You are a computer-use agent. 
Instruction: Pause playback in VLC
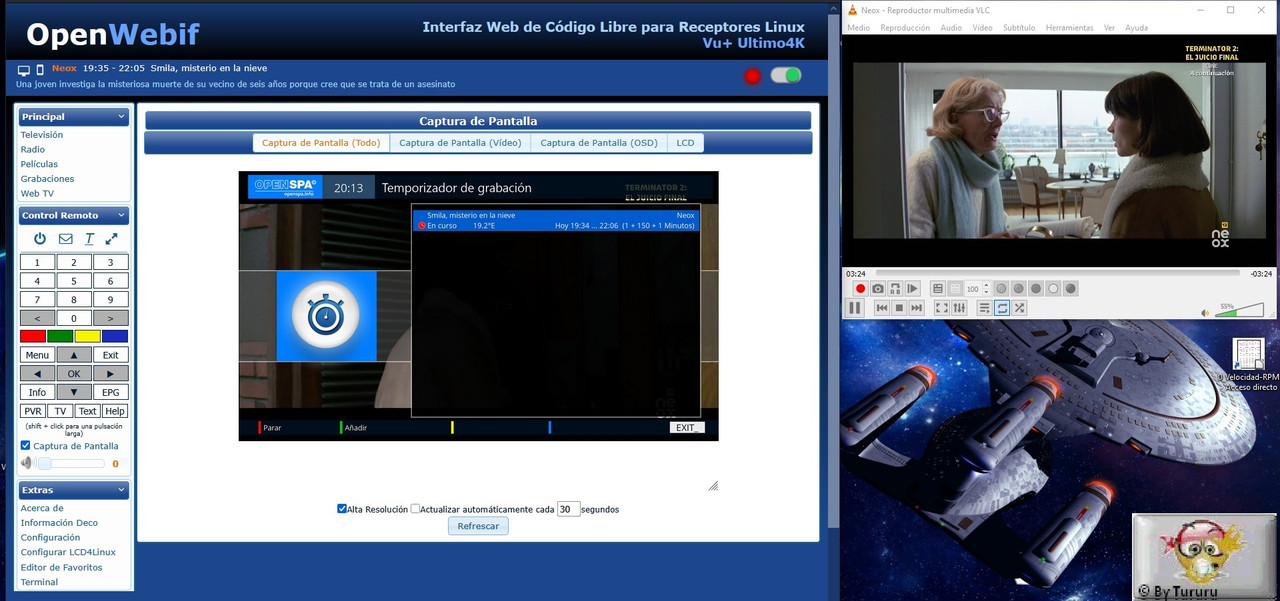click(x=855, y=308)
